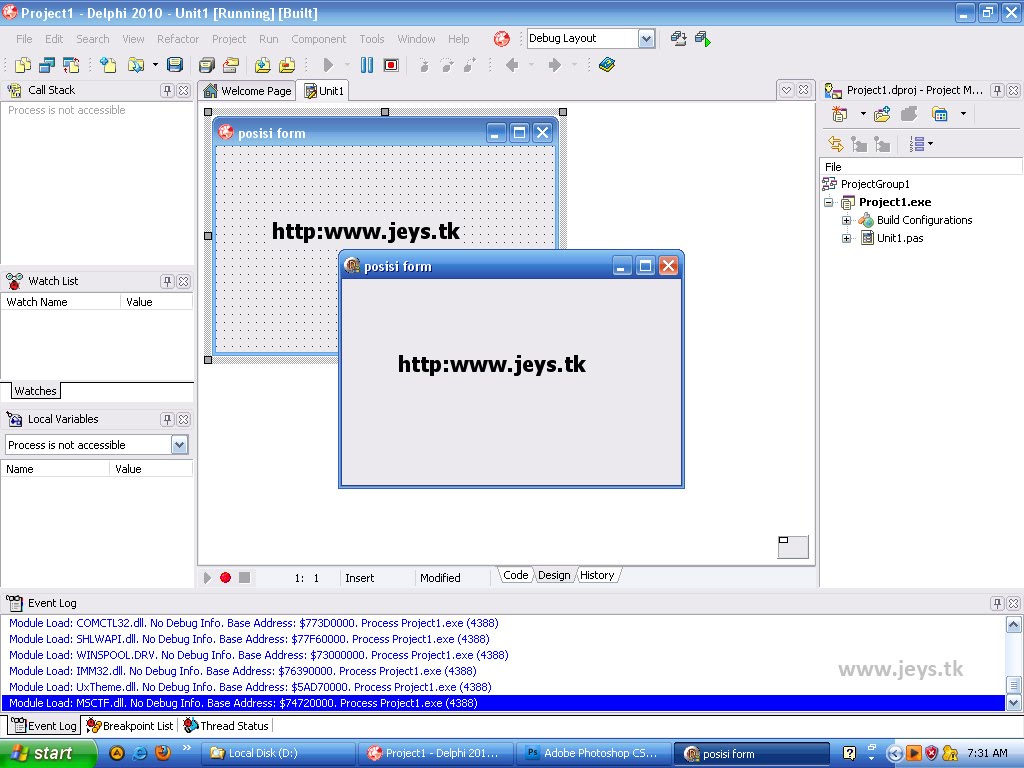Open the Breakpoint List tab
Viewport: 1024px width, 768px height.
(x=131, y=726)
